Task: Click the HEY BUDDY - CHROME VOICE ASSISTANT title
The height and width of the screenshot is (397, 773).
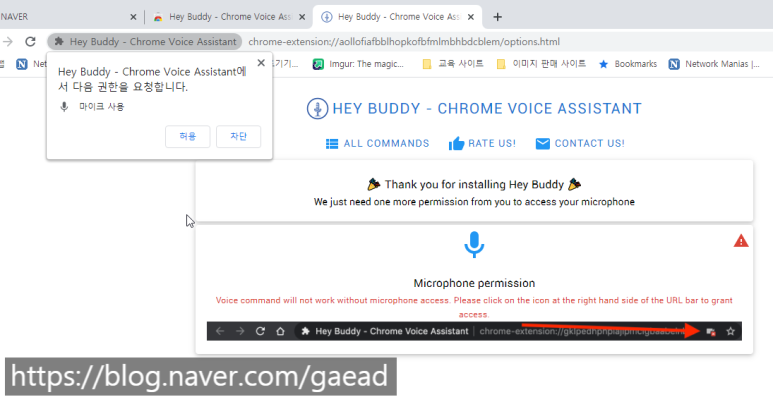Action: tap(487, 108)
